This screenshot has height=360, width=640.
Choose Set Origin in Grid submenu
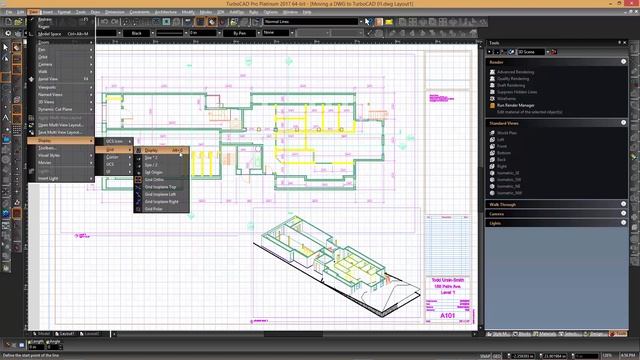[x=162, y=172]
